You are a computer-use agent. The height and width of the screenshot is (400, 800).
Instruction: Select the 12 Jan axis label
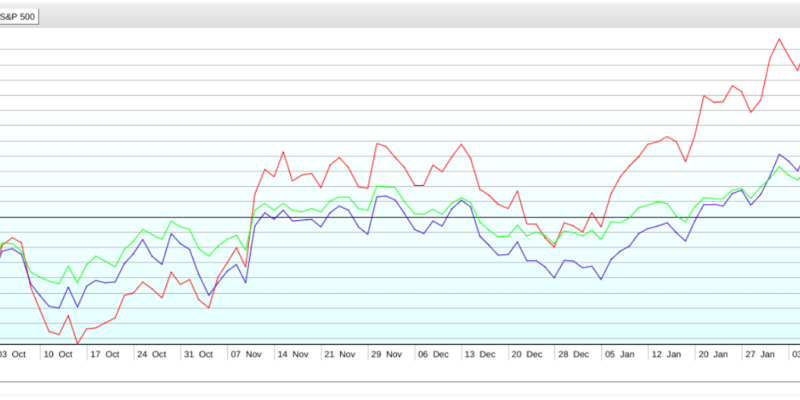(667, 354)
